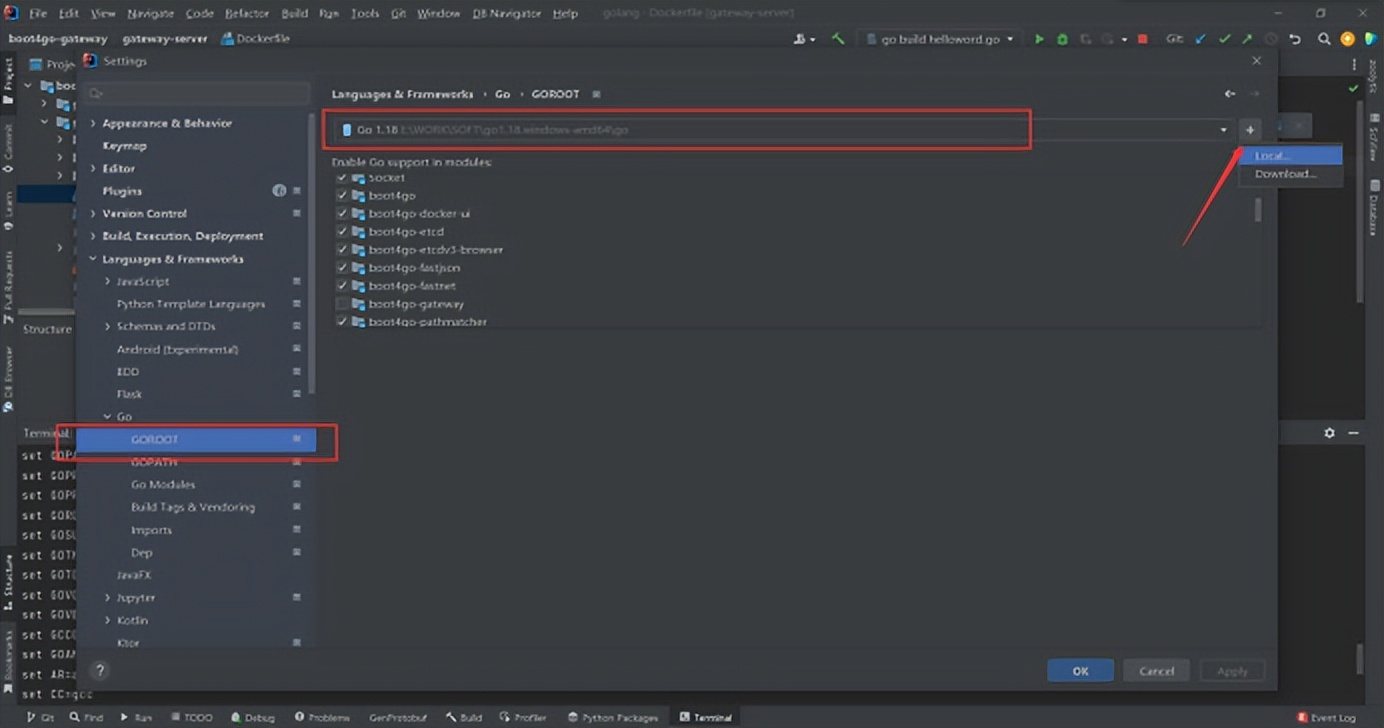
Task: Click Go in the settings breadcrumb
Action: tap(502, 93)
